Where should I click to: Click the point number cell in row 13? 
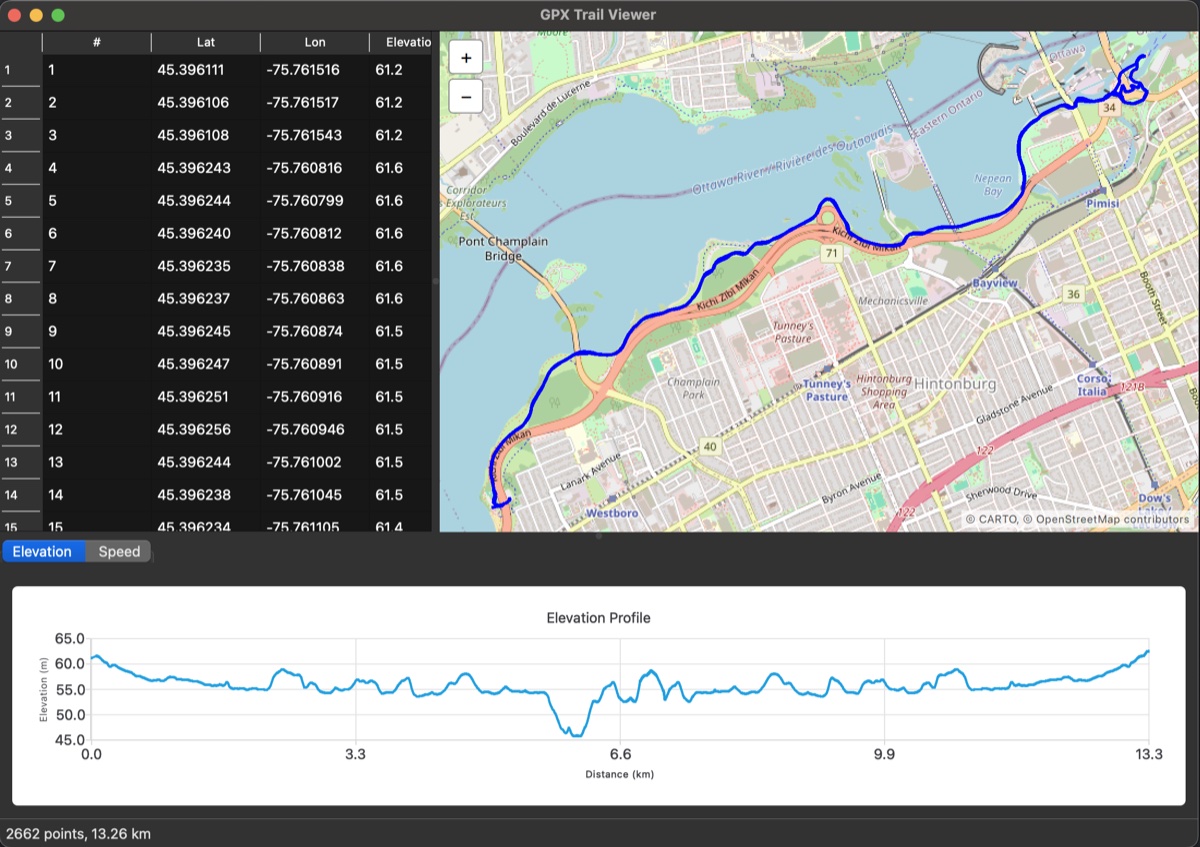click(x=96, y=462)
